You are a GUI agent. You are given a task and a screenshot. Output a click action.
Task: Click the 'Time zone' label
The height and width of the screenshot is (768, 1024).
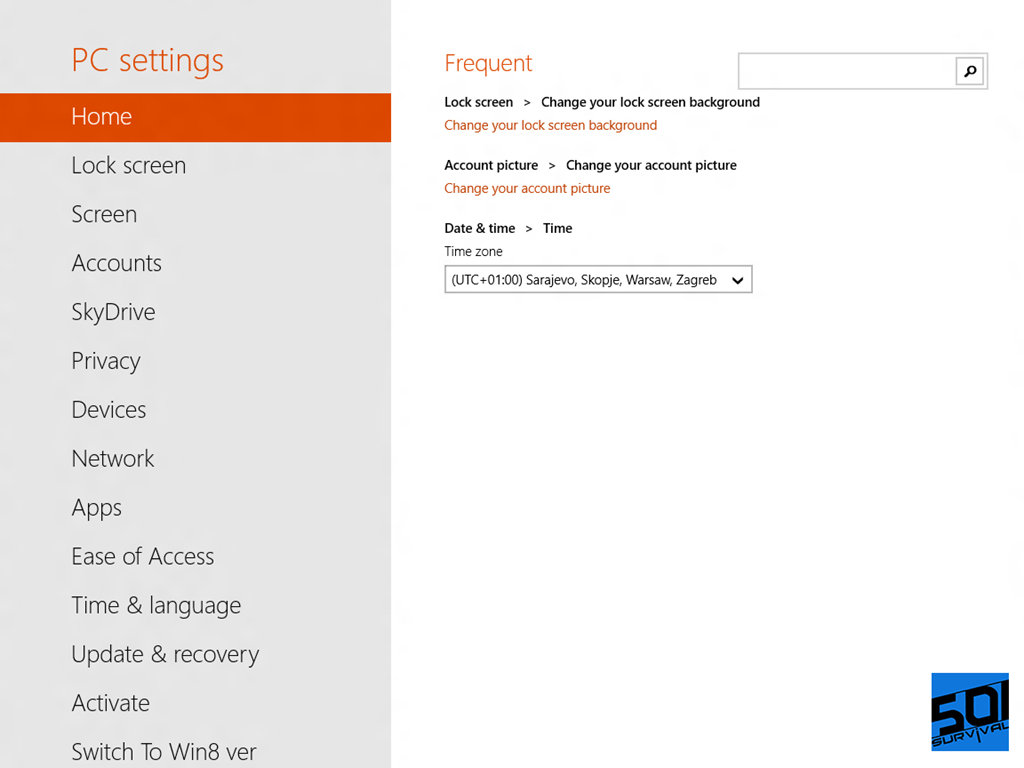473,251
